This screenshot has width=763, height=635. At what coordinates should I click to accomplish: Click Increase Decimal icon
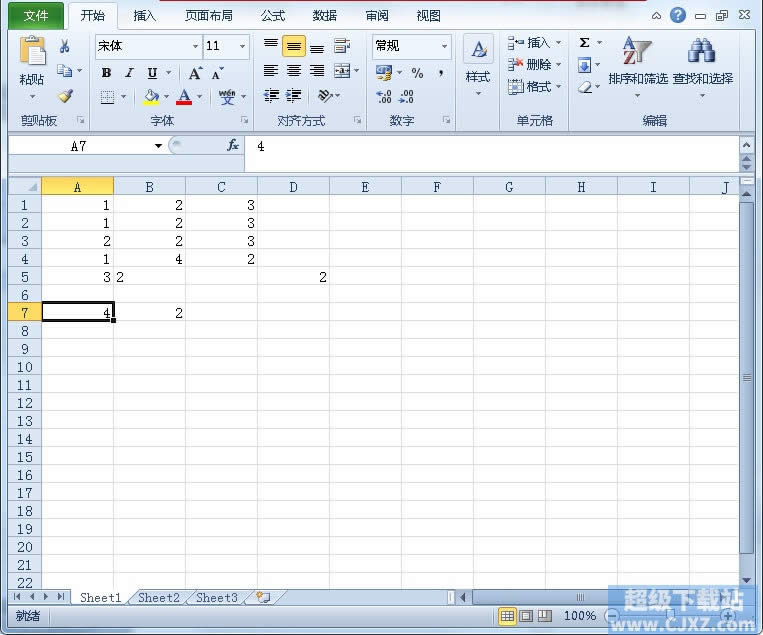pyautogui.click(x=383, y=96)
